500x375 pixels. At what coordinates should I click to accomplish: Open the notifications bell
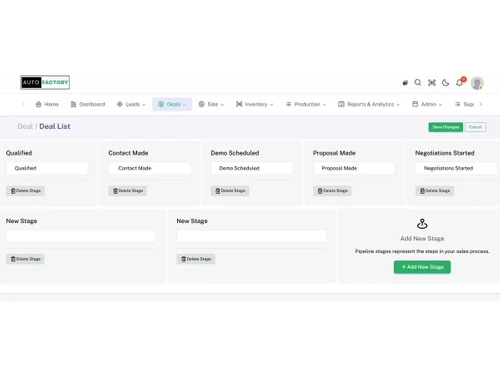pyautogui.click(x=459, y=83)
